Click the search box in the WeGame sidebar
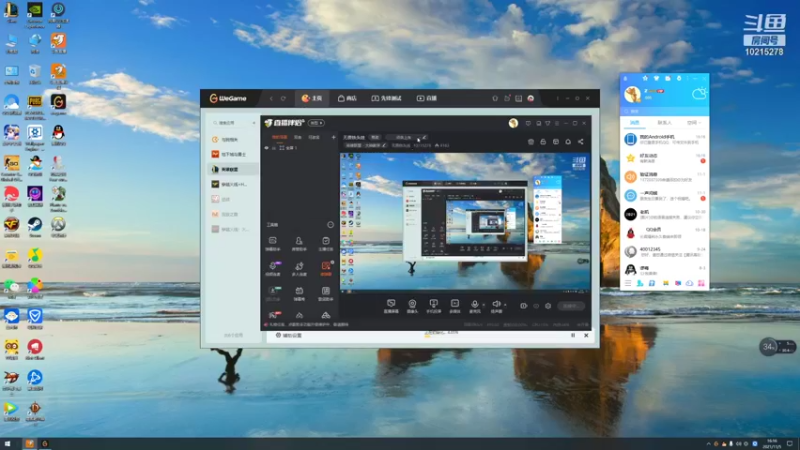The height and width of the screenshot is (450, 800). click(x=230, y=123)
